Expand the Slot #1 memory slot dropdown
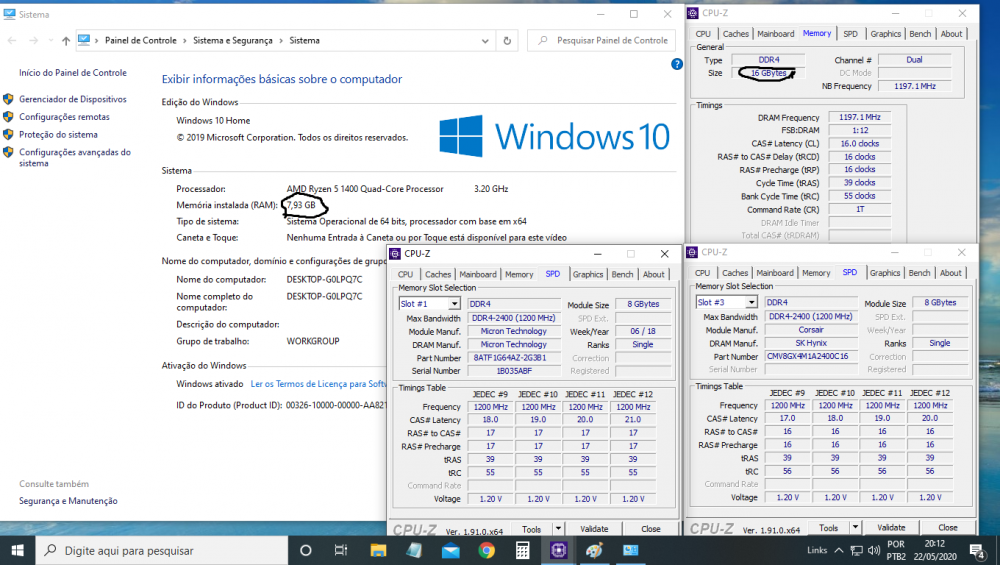Screen dimensions: 1000x565 click(x=454, y=303)
